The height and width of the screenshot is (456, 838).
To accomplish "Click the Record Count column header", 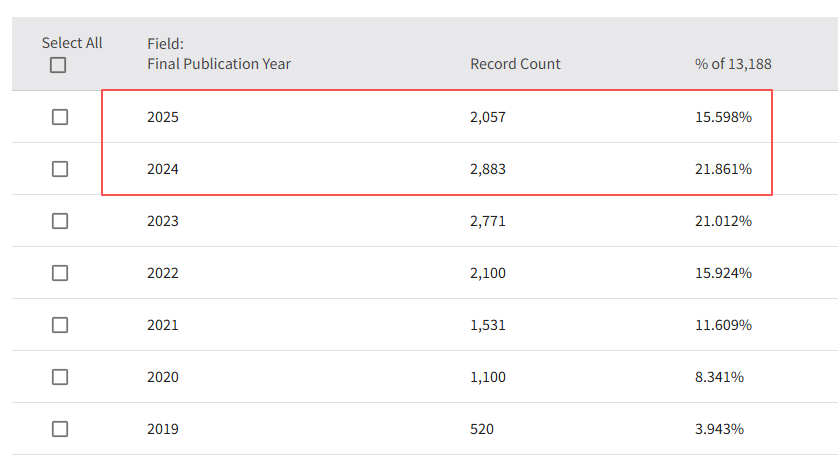I will coord(515,64).
